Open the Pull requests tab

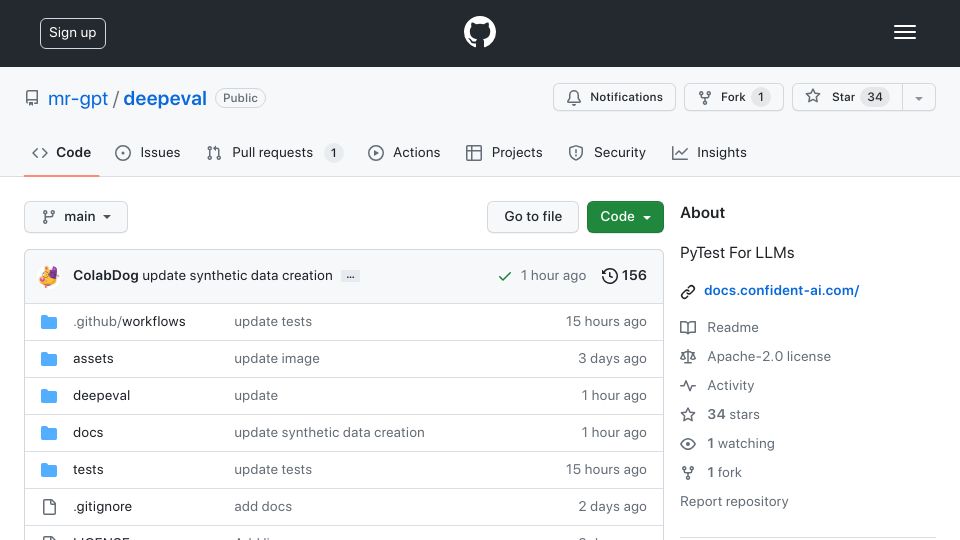point(274,152)
